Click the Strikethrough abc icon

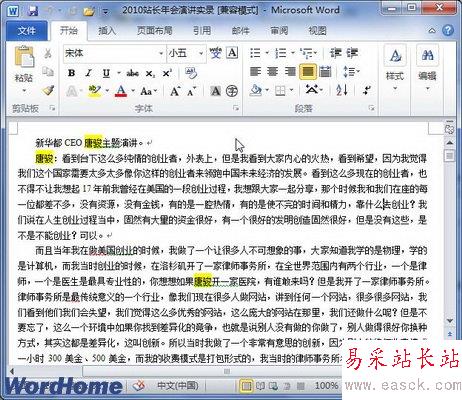click(x=132, y=73)
